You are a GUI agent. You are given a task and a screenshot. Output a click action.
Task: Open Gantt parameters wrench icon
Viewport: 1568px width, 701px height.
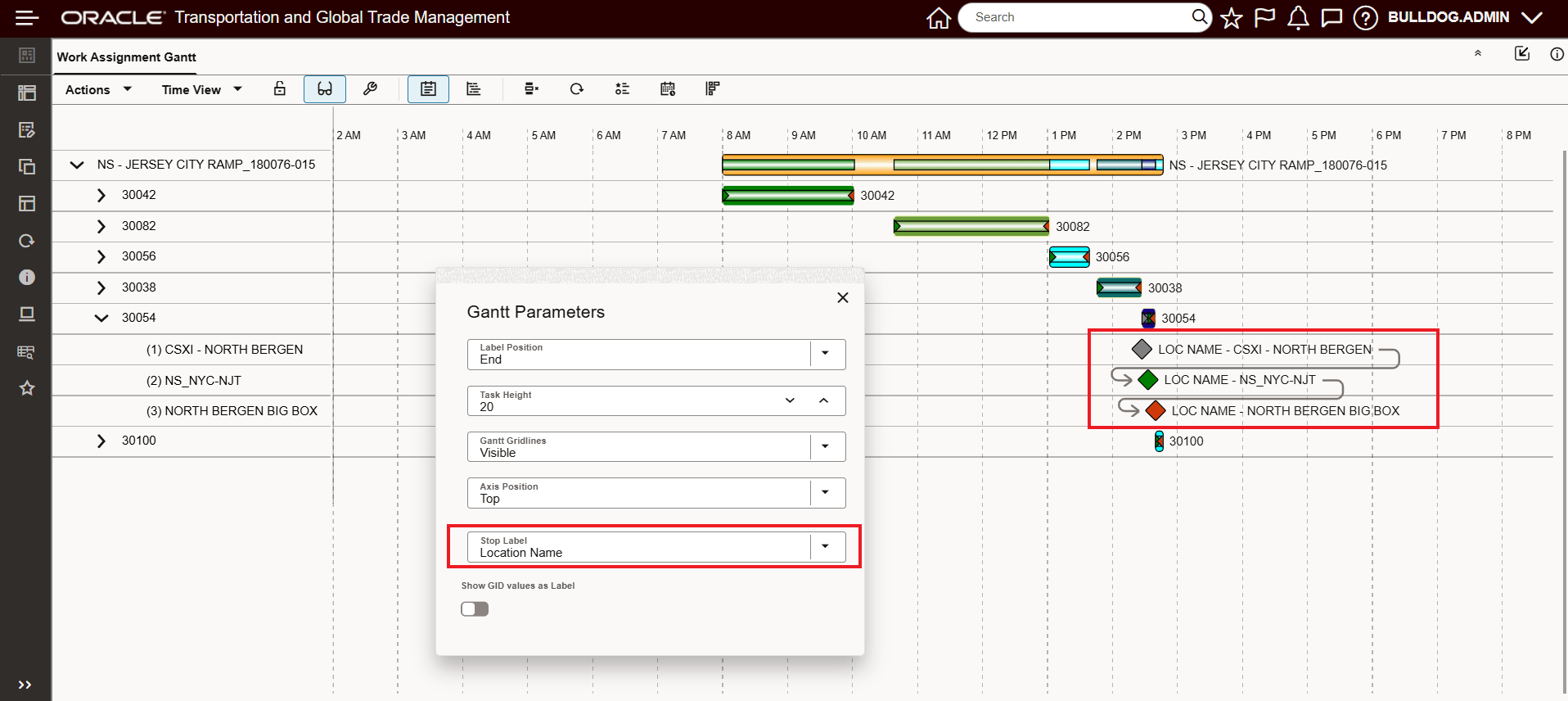click(x=370, y=88)
